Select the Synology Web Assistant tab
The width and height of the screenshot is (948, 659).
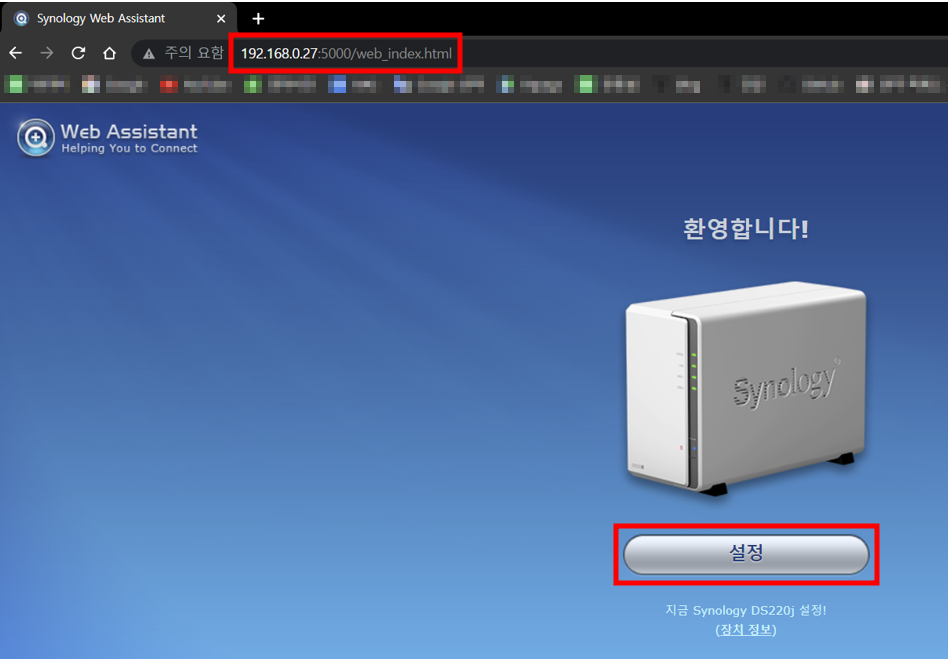point(118,18)
